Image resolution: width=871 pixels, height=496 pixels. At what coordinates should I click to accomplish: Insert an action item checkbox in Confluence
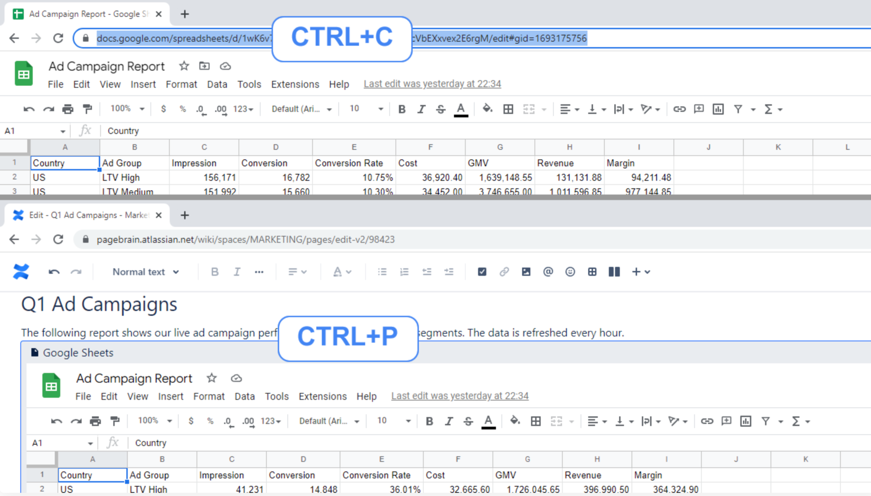click(x=482, y=272)
